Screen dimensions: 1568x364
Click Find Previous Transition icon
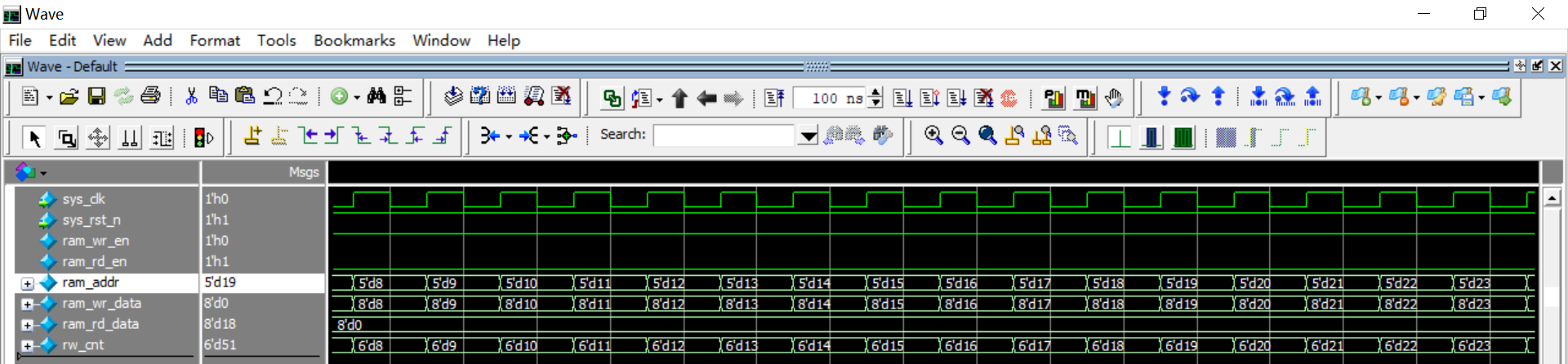[x=307, y=135]
